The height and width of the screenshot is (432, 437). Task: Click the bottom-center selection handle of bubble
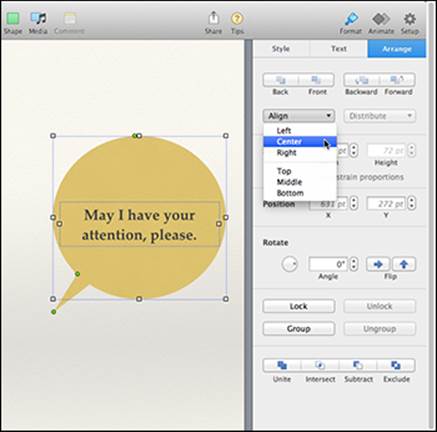click(x=139, y=299)
